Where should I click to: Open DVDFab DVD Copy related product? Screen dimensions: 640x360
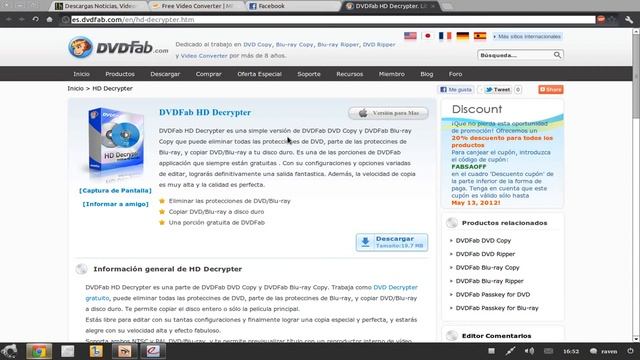pyautogui.click(x=483, y=240)
